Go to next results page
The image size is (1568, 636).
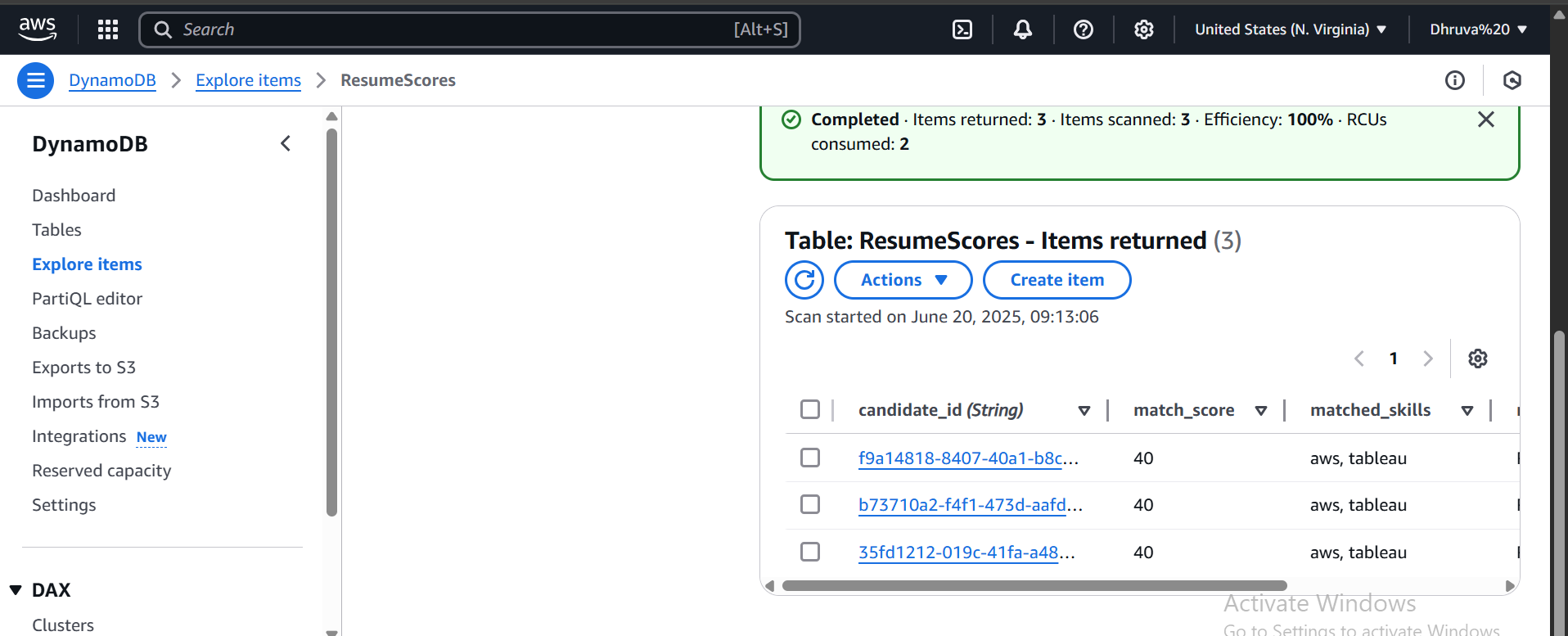click(x=1428, y=359)
